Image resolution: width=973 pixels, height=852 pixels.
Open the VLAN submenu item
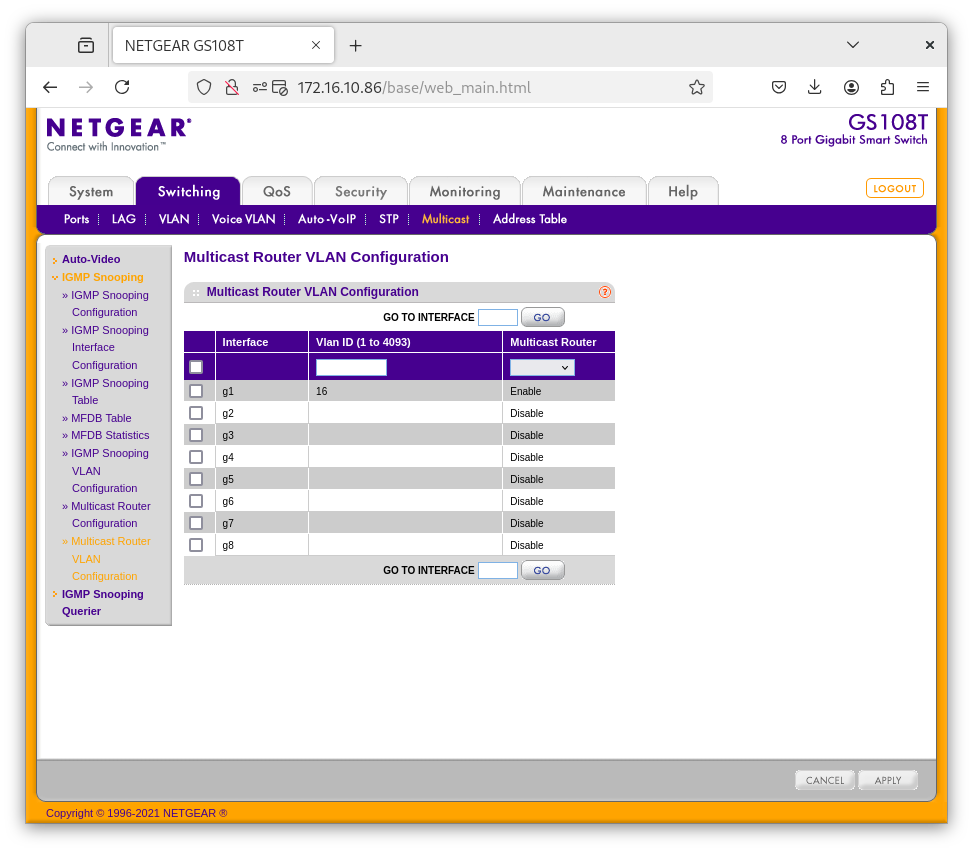pos(174,219)
